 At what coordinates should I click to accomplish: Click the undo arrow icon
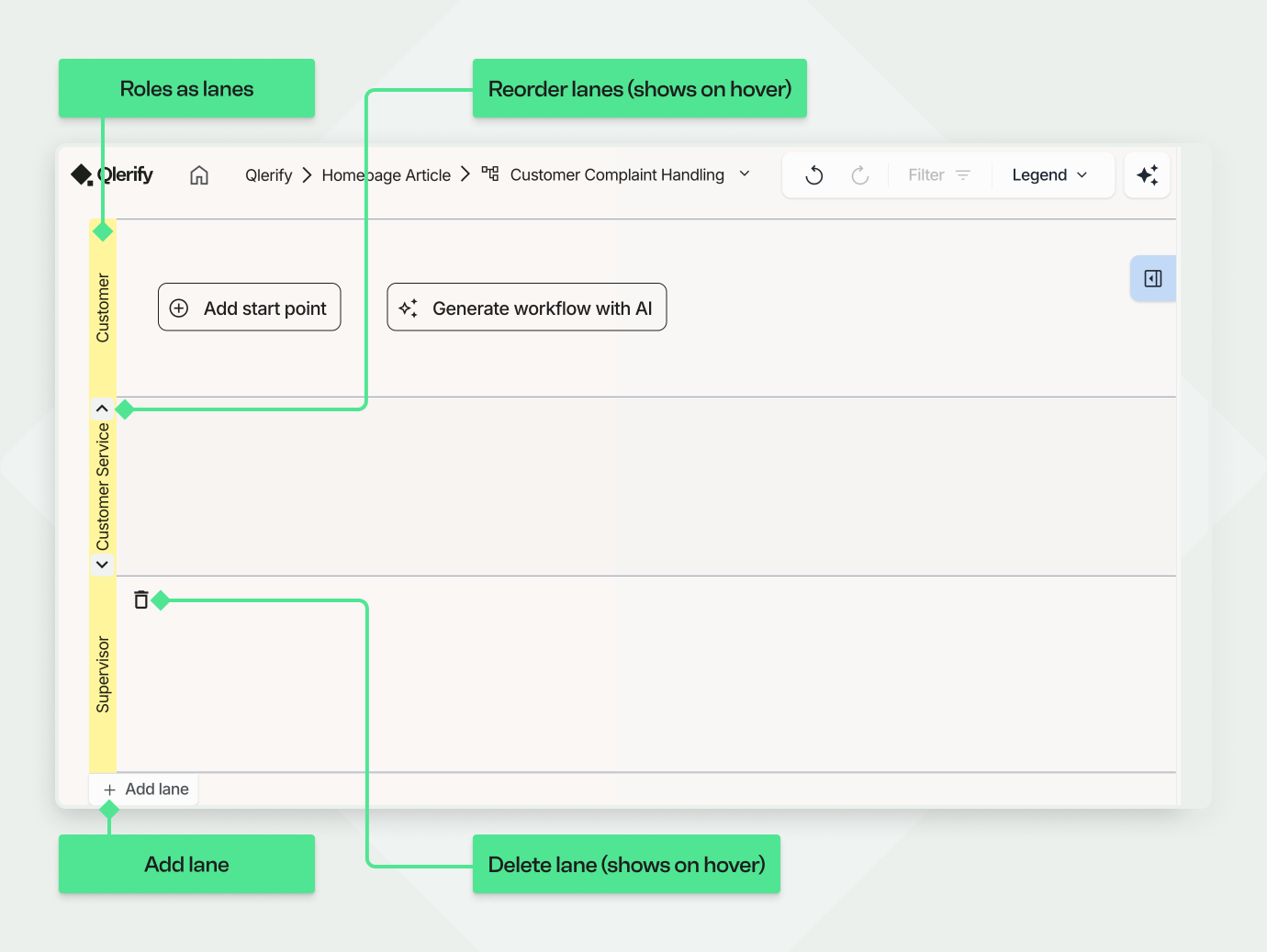(814, 175)
